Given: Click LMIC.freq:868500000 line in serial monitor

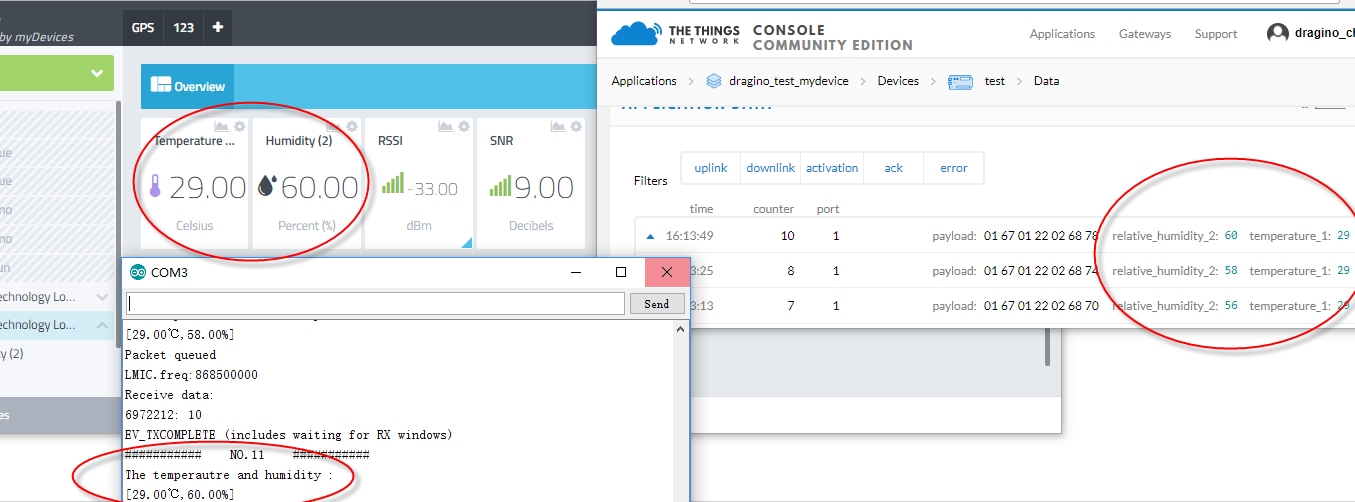Looking at the screenshot, I should coord(191,375).
